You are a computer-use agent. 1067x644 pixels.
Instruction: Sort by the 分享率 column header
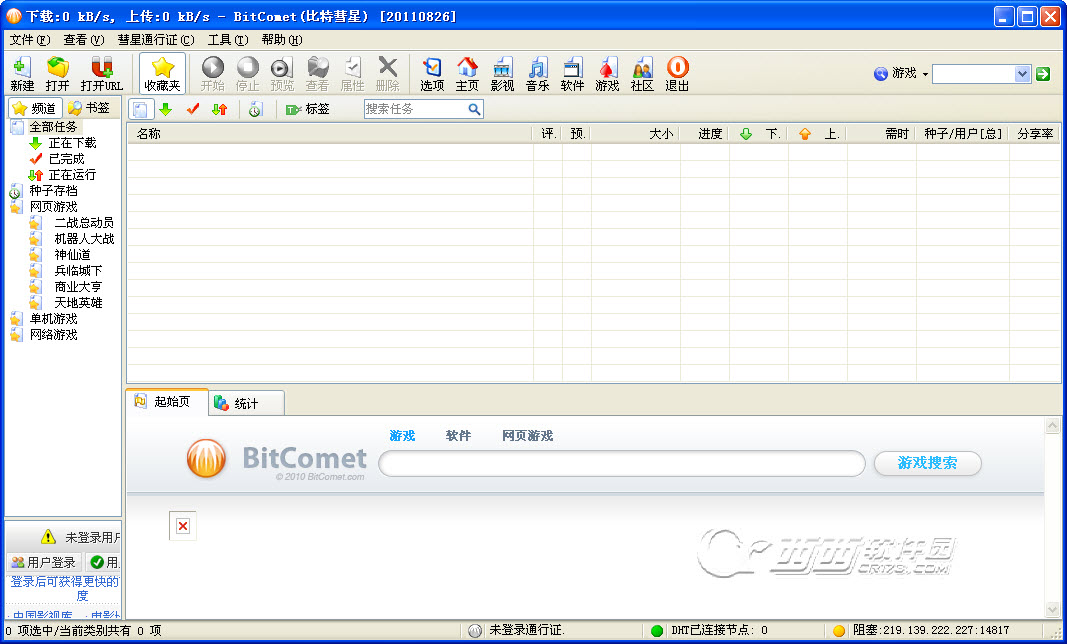(1034, 134)
